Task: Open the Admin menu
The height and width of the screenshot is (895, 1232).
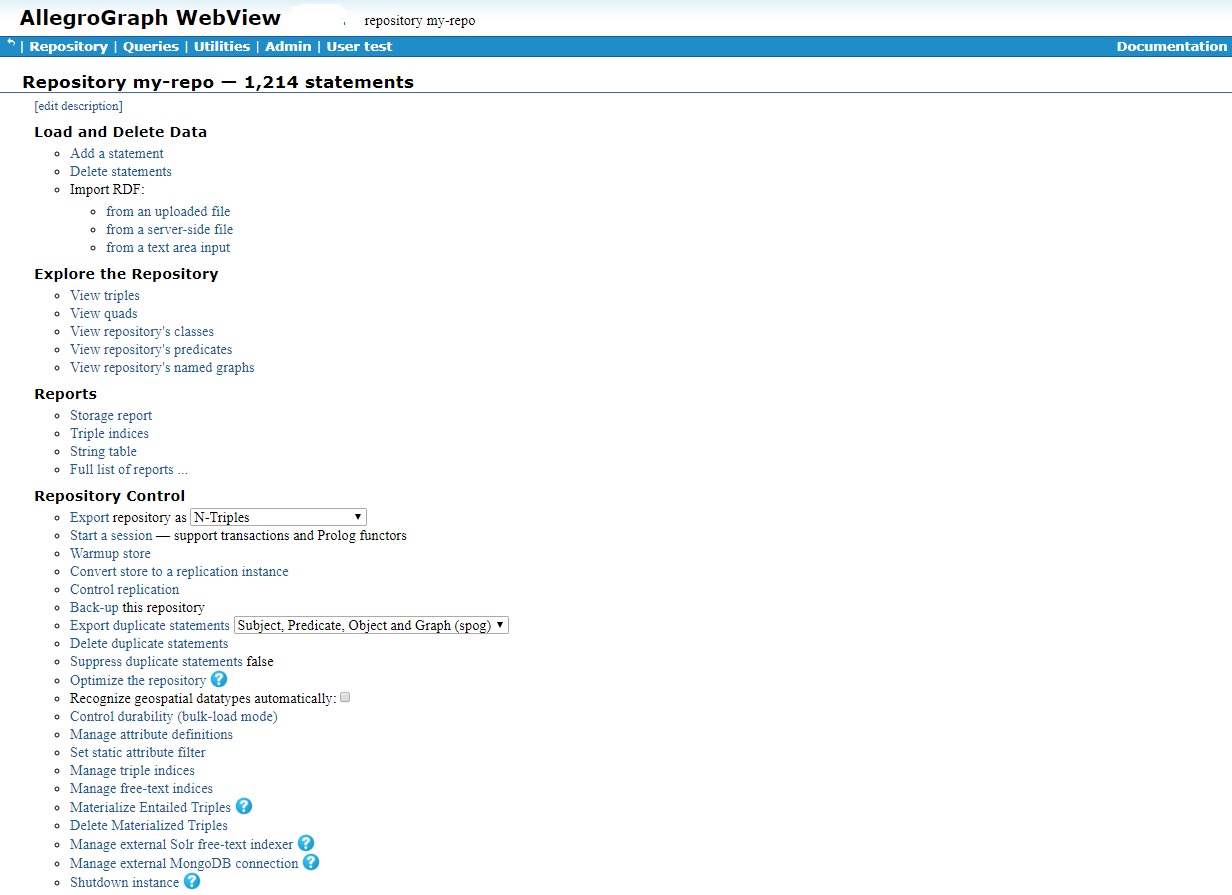Action: click(288, 46)
